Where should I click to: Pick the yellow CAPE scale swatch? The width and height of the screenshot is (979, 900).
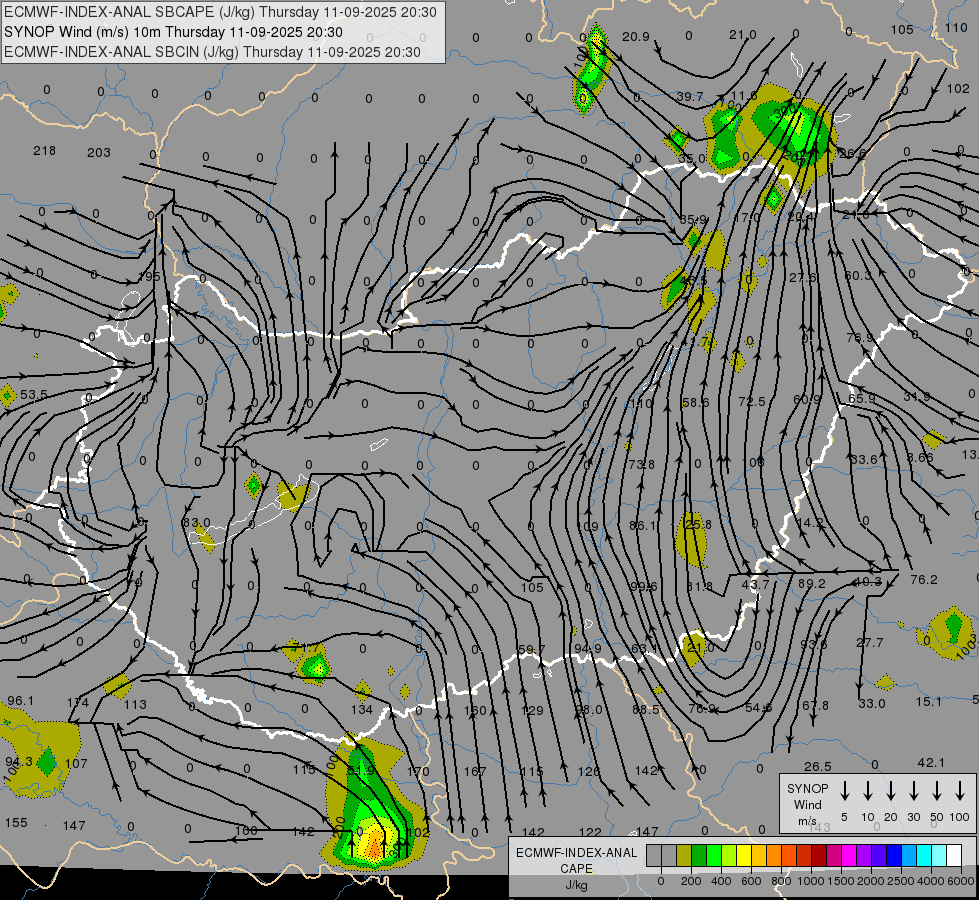pos(744,855)
